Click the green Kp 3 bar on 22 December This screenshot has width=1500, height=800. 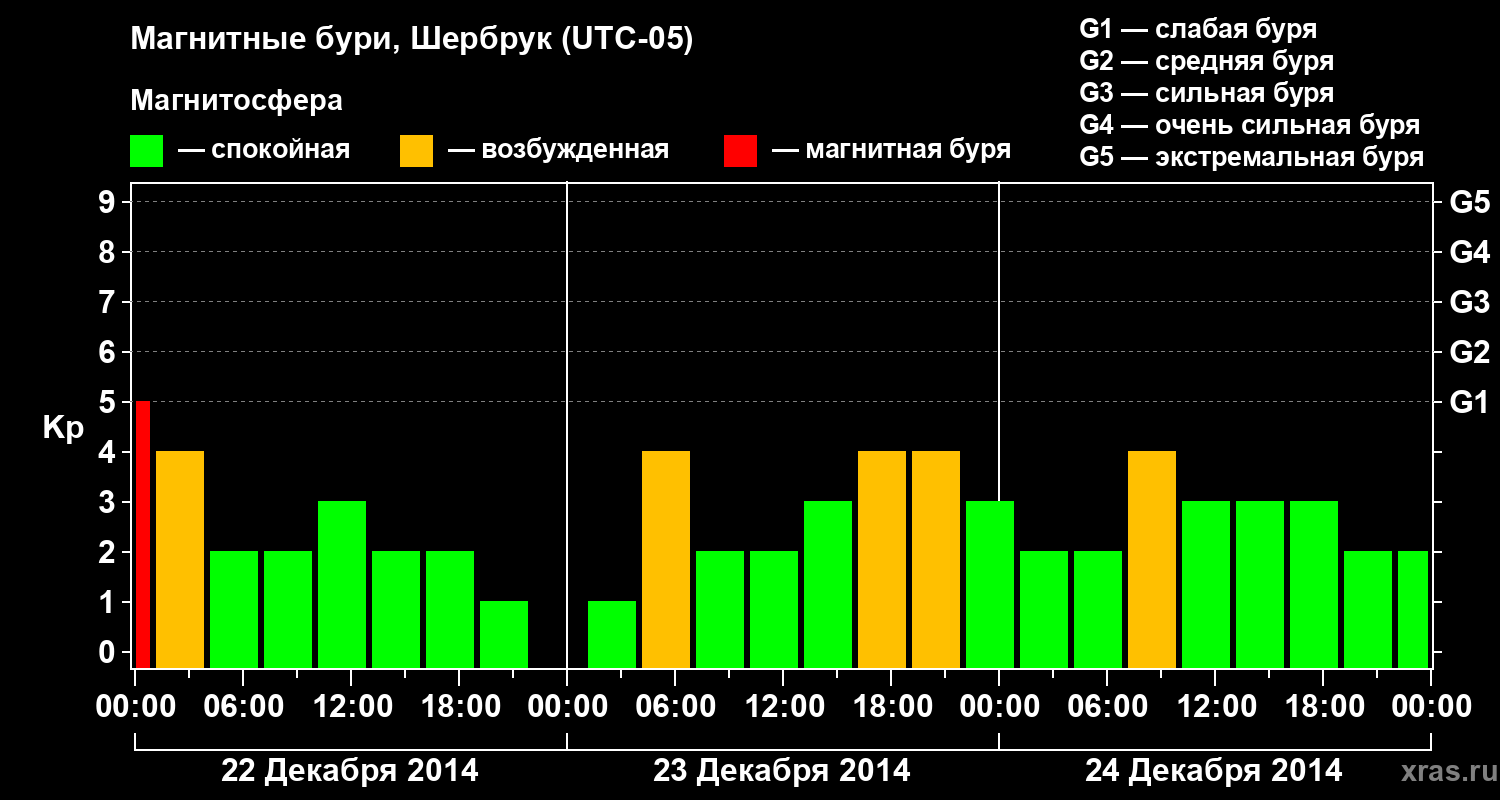[x=342, y=584]
